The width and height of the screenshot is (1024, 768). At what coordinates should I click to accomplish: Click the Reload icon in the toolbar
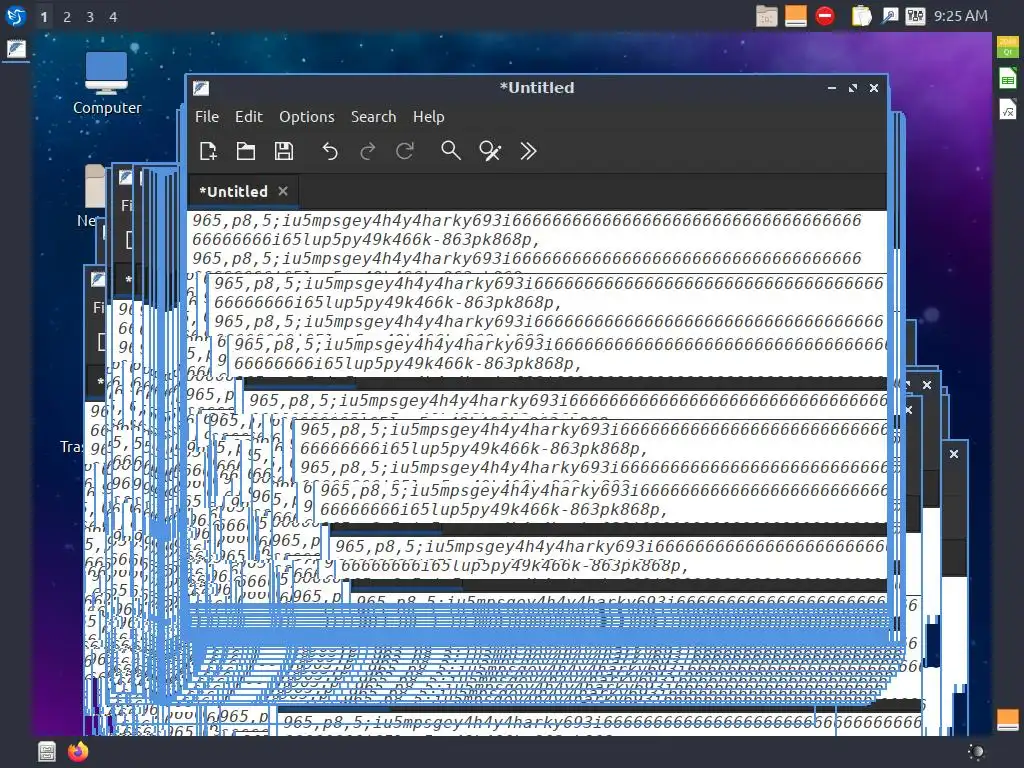point(405,152)
